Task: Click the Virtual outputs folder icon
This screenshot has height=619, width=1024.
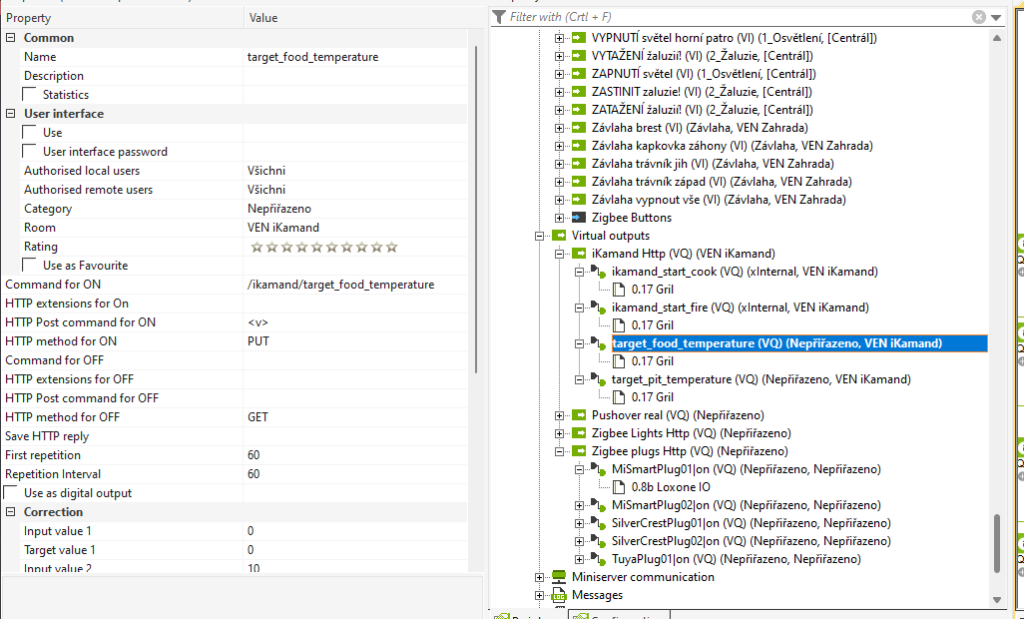Action: 559,236
